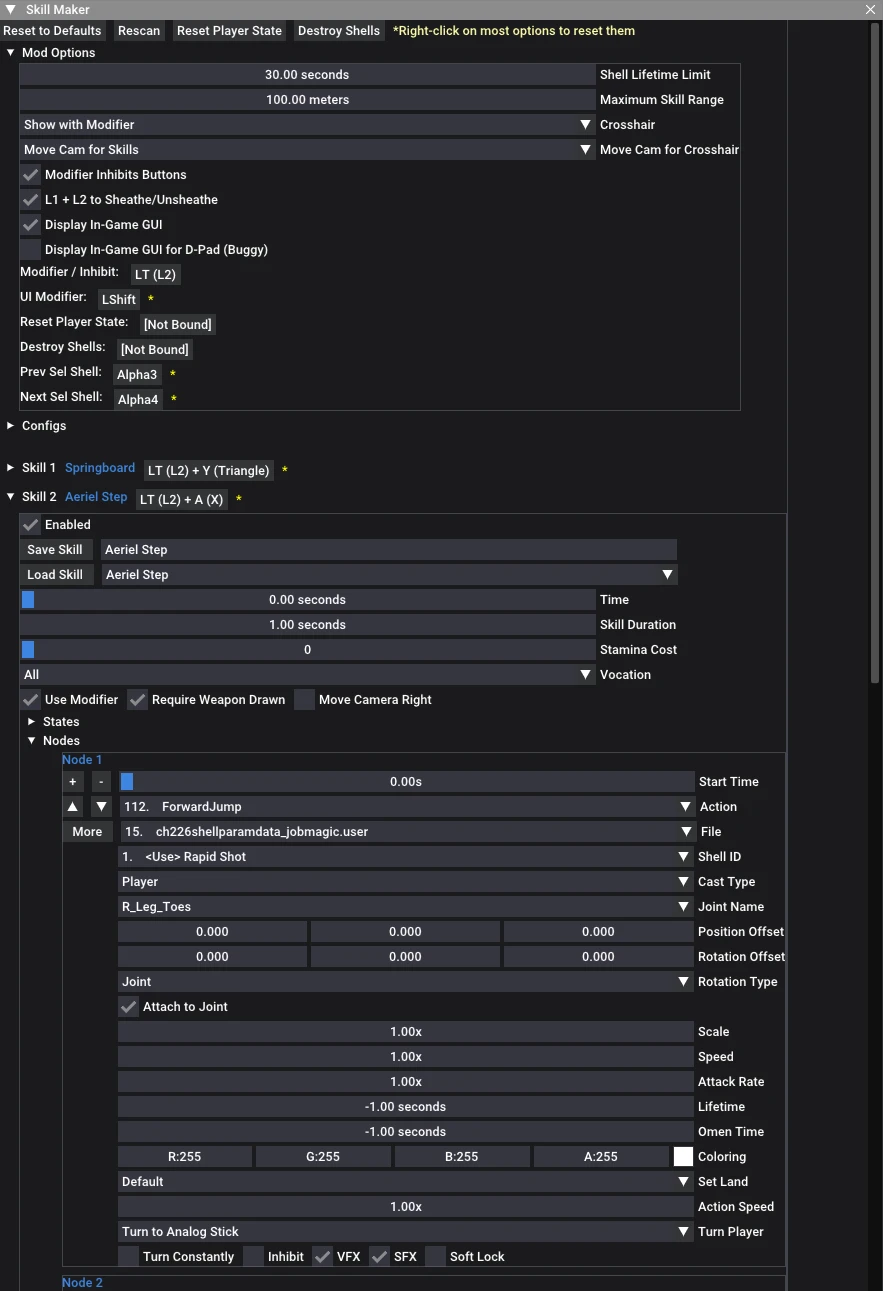
Task: Click Reset to Defaults button
Action: 53,31
